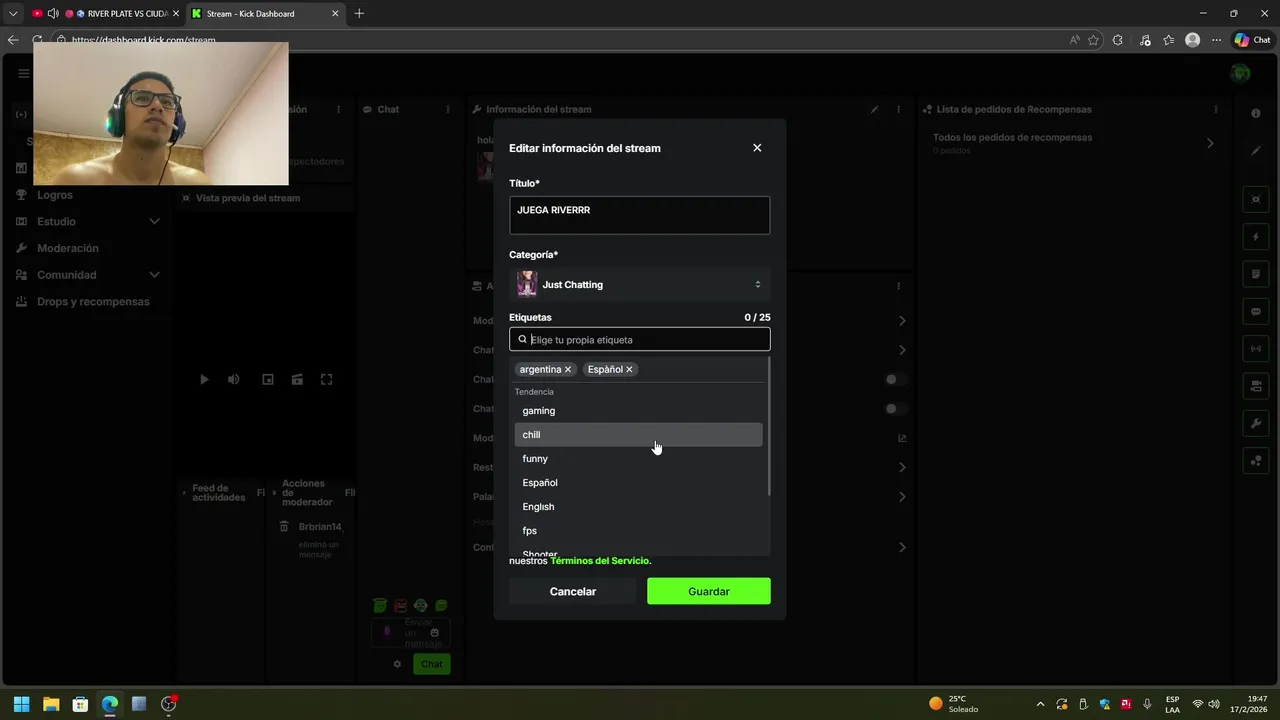
Task: Switch to Stream - Kick Dashboard tab
Action: pos(265,14)
